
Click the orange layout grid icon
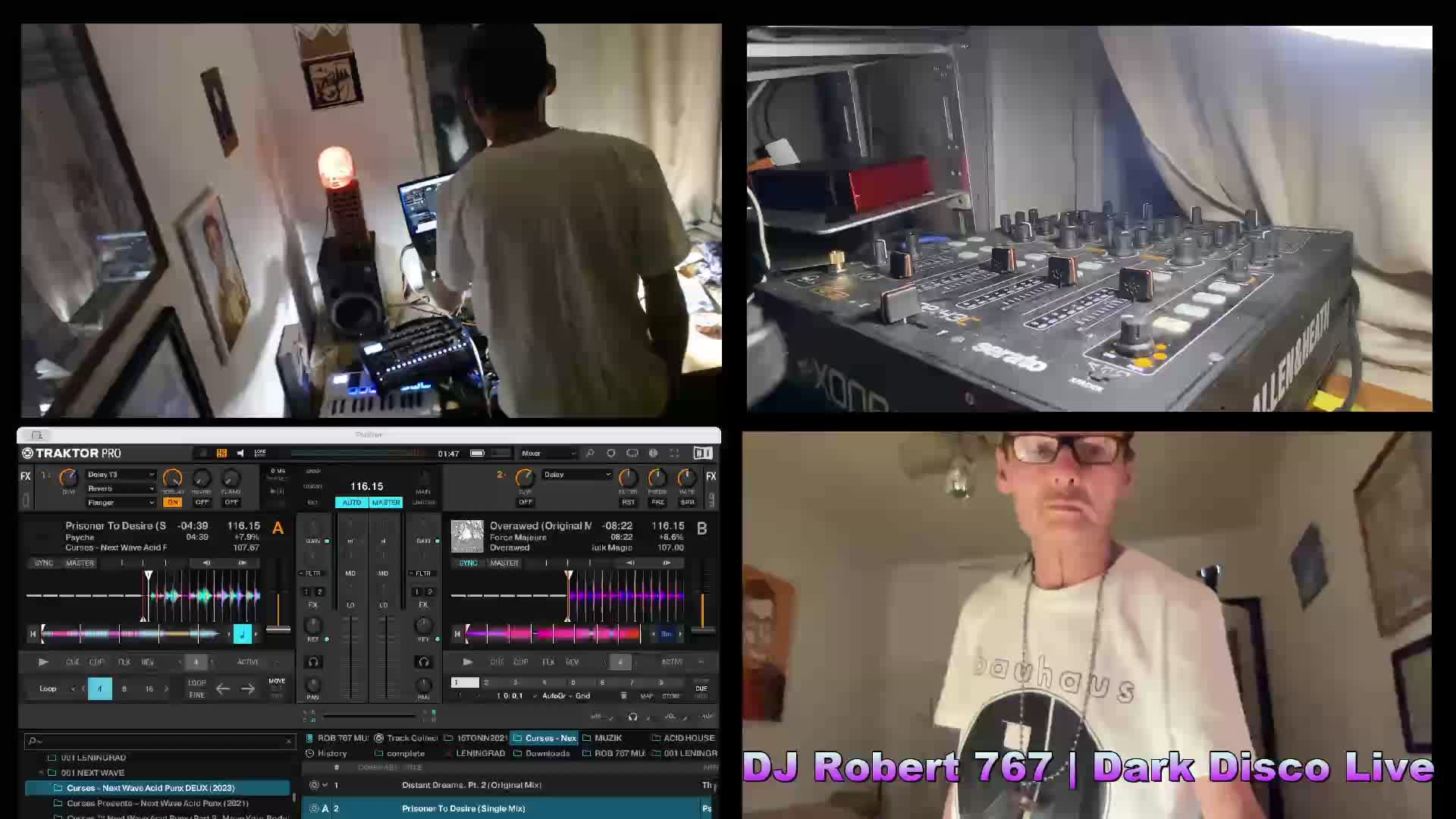[x=221, y=453]
